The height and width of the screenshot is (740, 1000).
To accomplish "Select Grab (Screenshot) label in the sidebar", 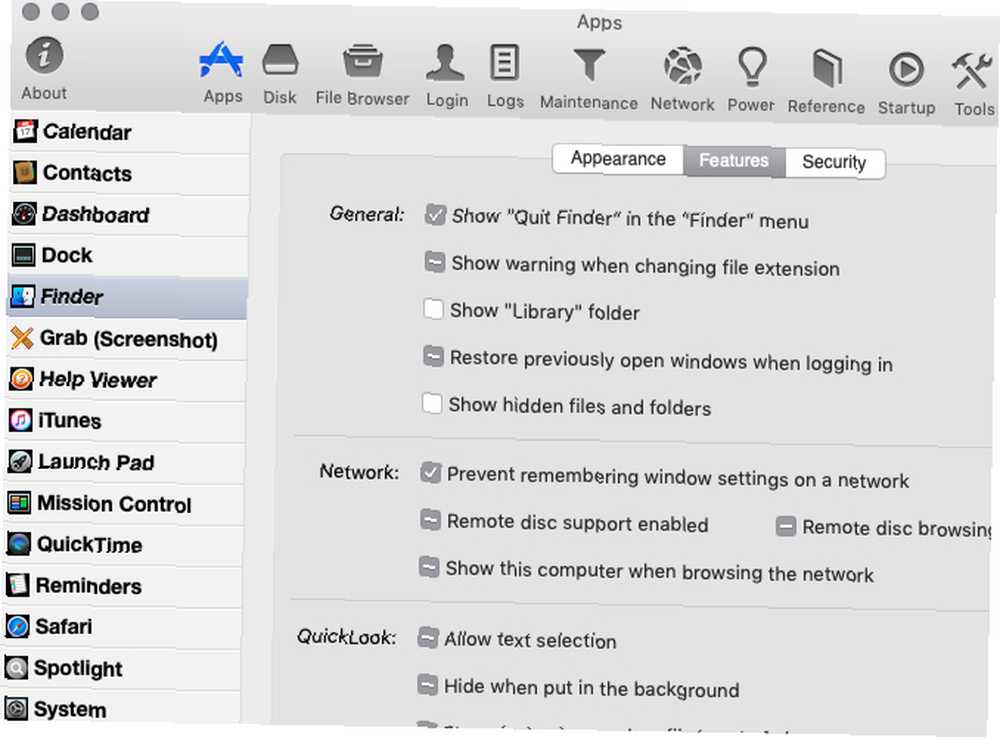I will [129, 339].
